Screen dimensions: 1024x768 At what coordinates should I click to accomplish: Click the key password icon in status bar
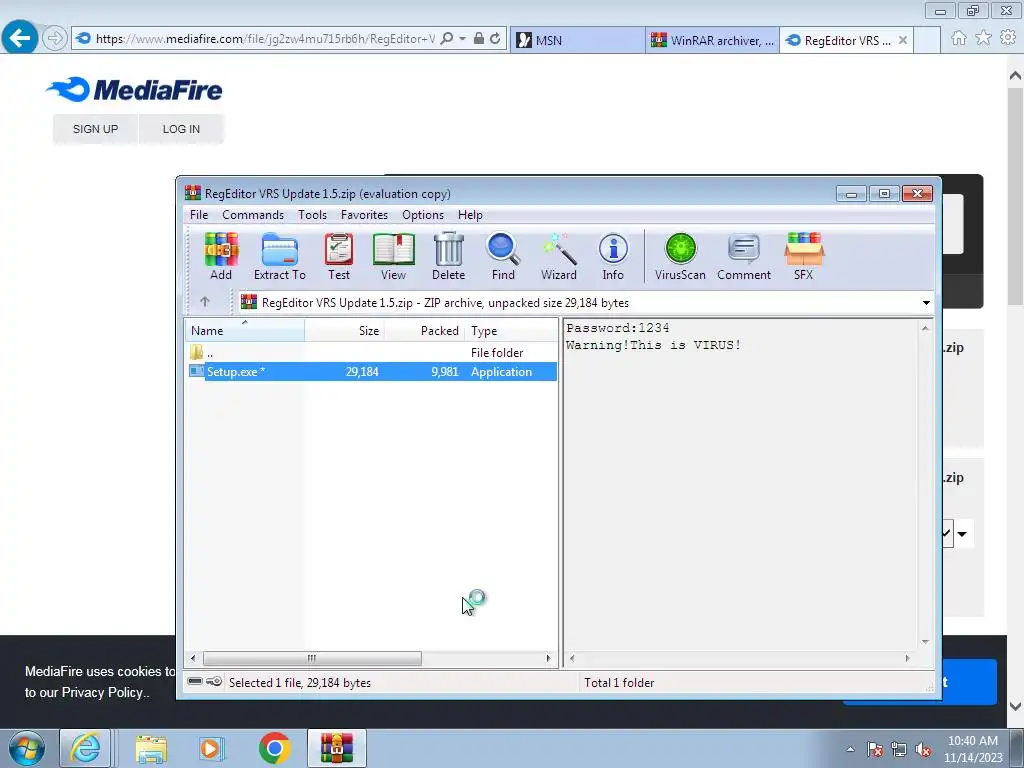pyautogui.click(x=214, y=682)
